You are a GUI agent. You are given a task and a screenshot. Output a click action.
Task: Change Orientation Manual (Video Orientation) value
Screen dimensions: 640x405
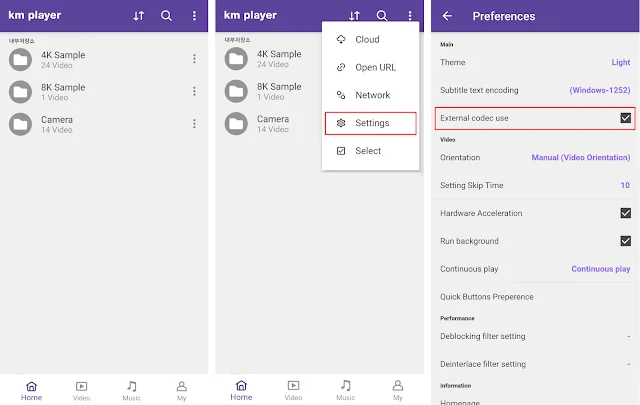click(580, 158)
